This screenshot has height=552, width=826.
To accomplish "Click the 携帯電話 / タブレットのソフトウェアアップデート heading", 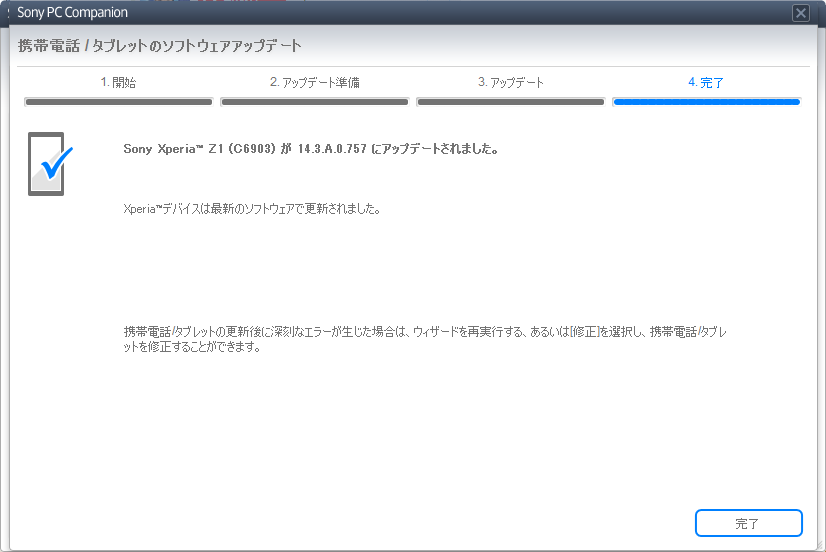I will click(160, 46).
